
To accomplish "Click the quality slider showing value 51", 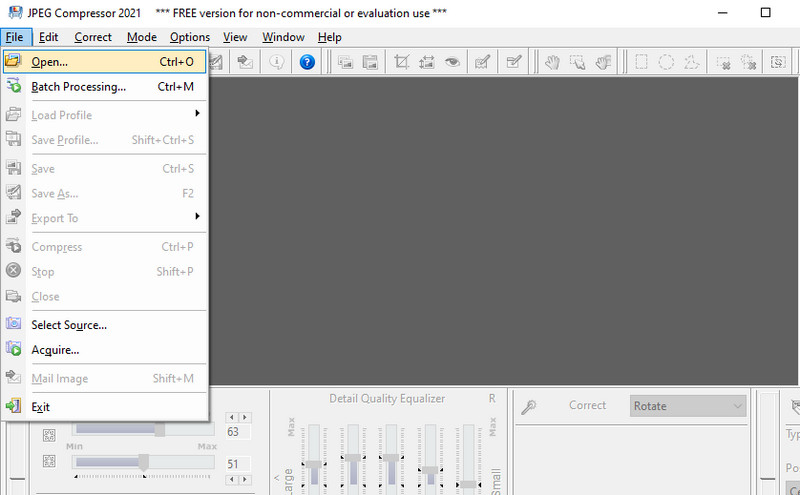I will pyautogui.click(x=143, y=462).
